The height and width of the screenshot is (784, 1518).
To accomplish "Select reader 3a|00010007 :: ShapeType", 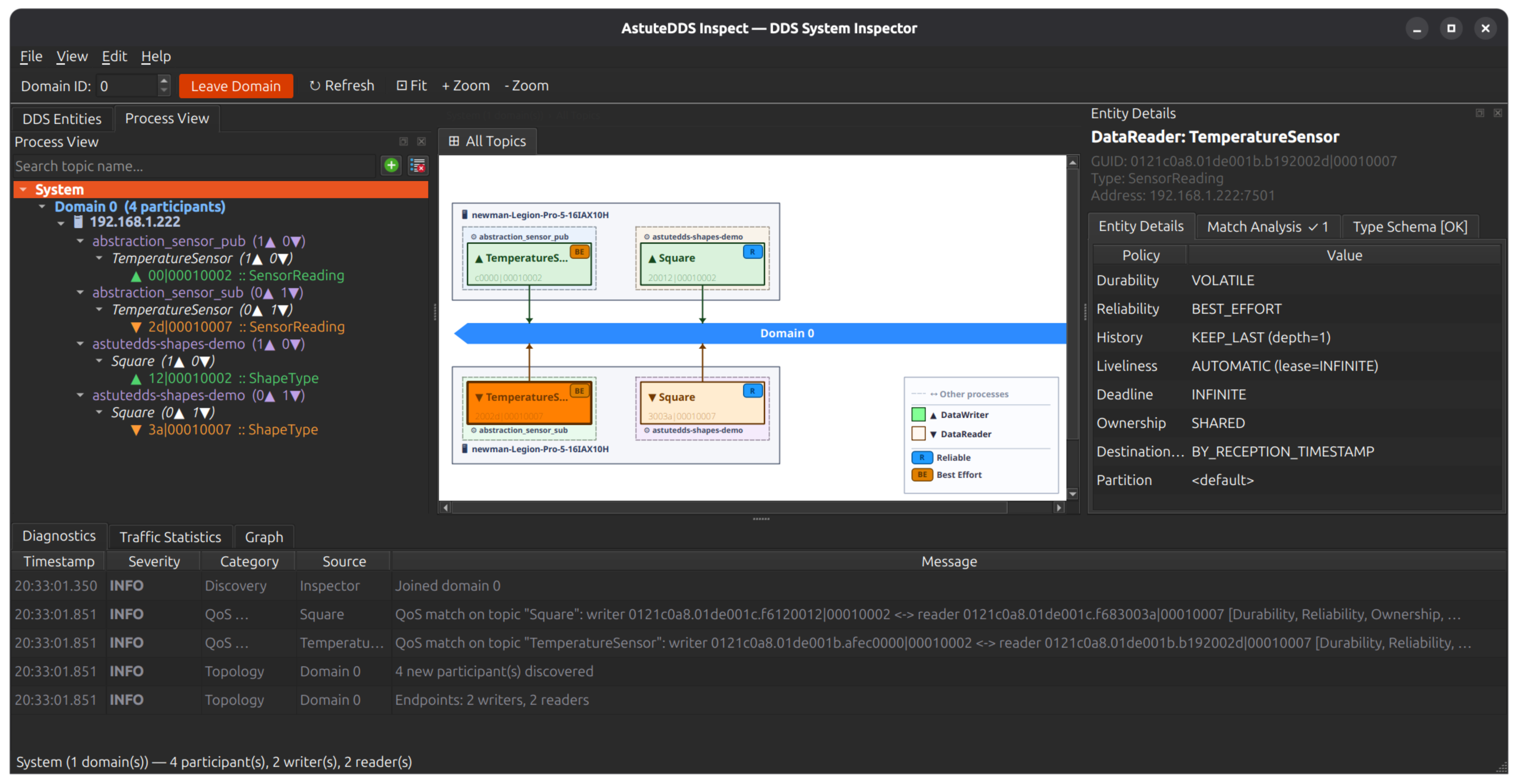I will (x=225, y=430).
